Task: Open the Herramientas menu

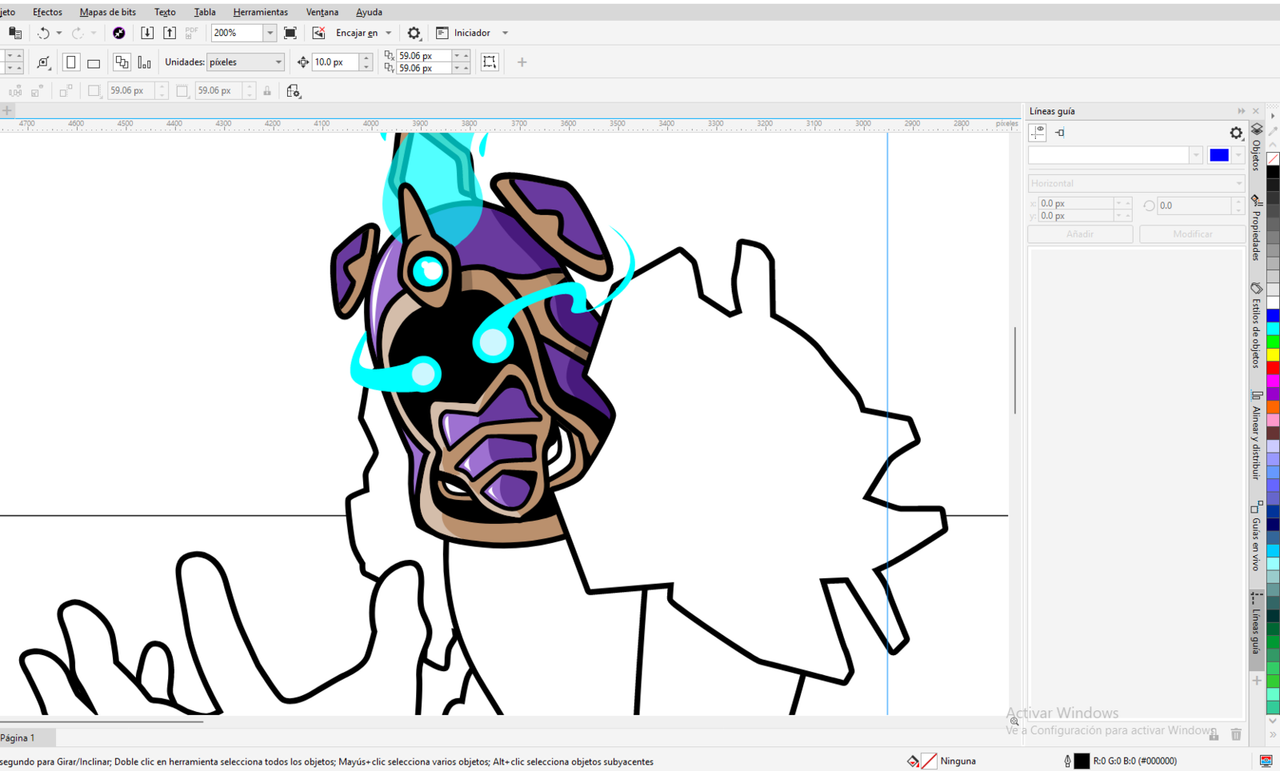Action: (x=260, y=12)
